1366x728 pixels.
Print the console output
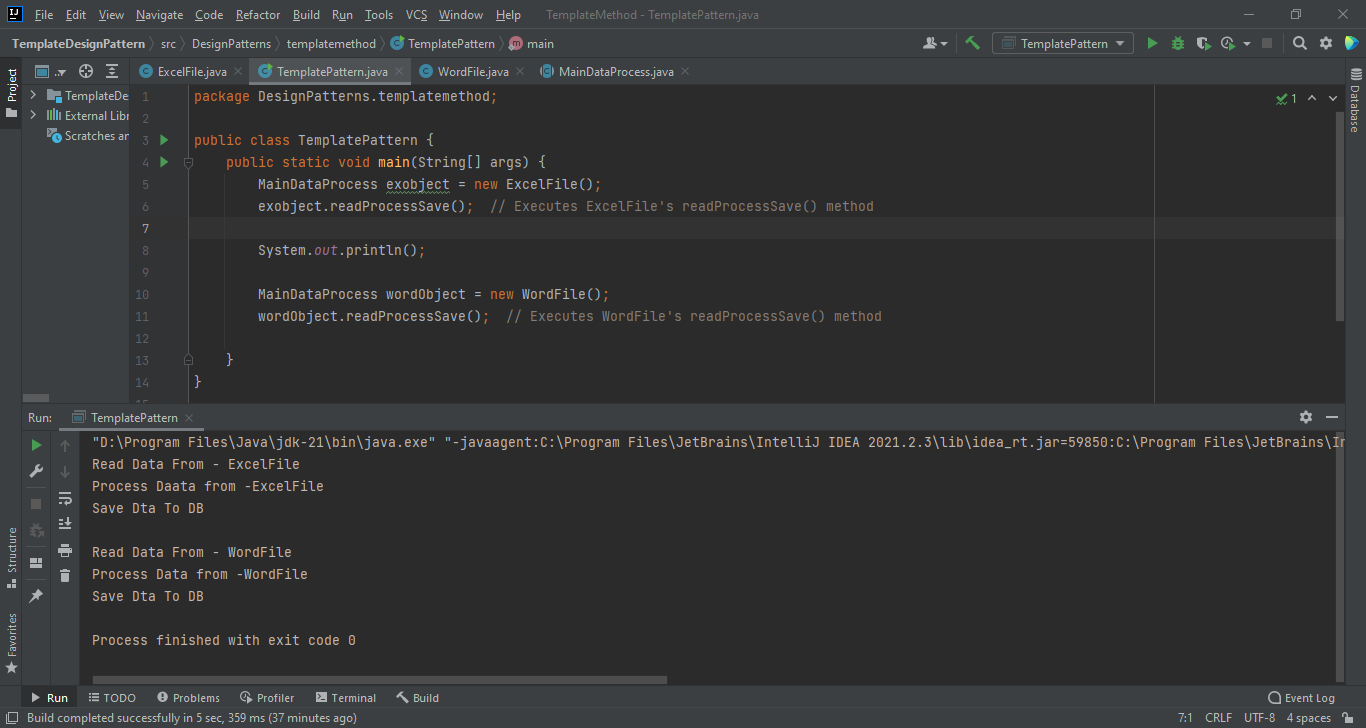tap(65, 550)
